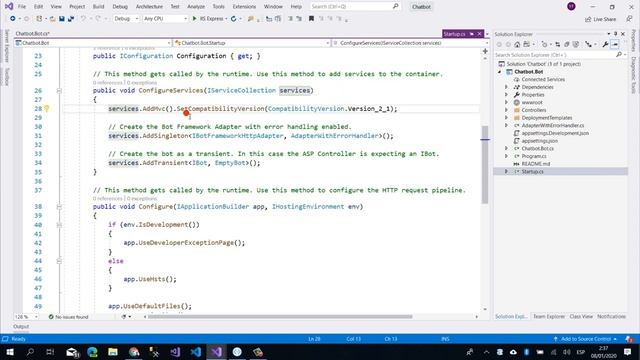Click the Redo toolbar icon
This screenshot has width=640, height=360.
98,19
